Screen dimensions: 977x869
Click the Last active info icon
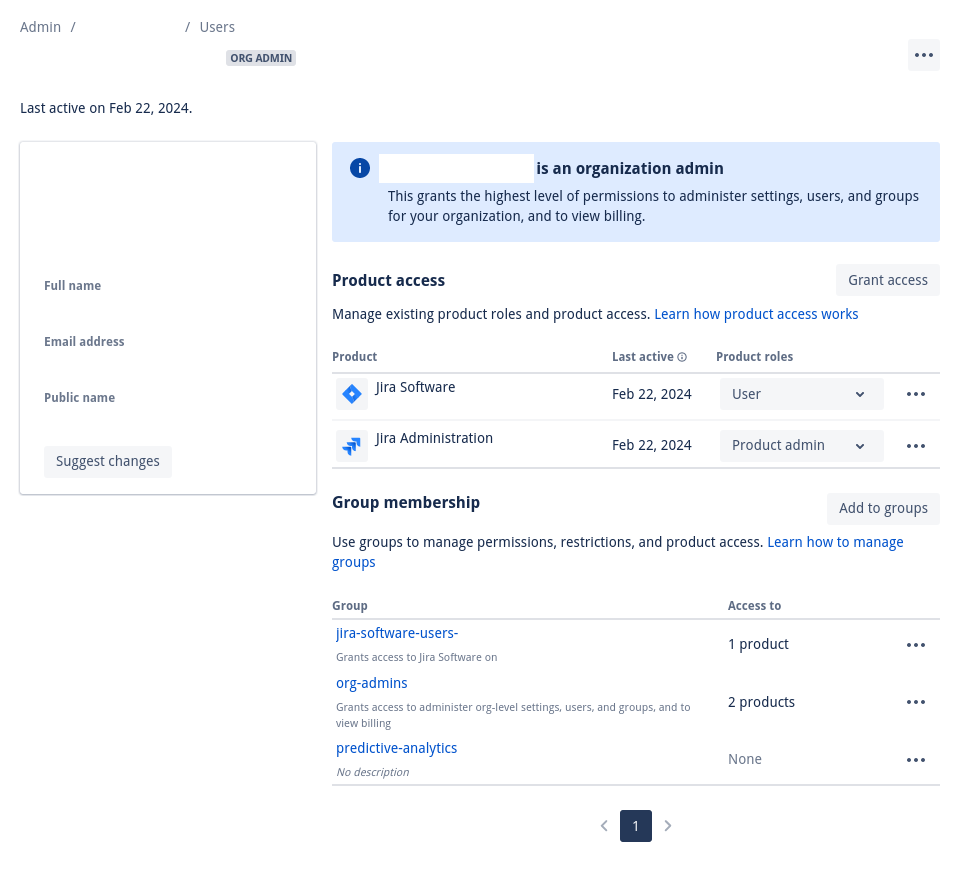click(682, 357)
